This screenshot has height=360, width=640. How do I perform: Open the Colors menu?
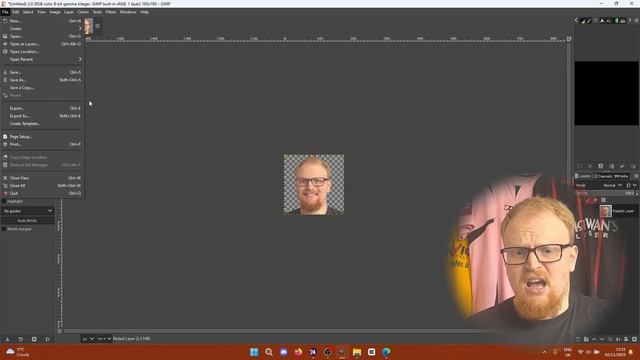[83, 12]
